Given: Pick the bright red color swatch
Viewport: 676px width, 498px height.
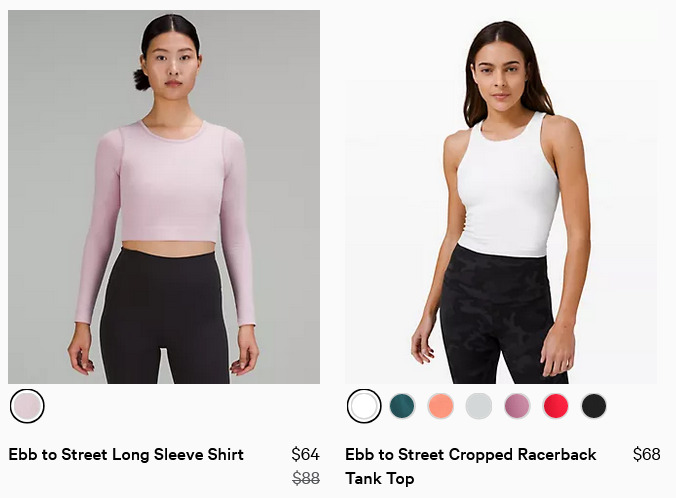Looking at the screenshot, I should pos(556,406).
